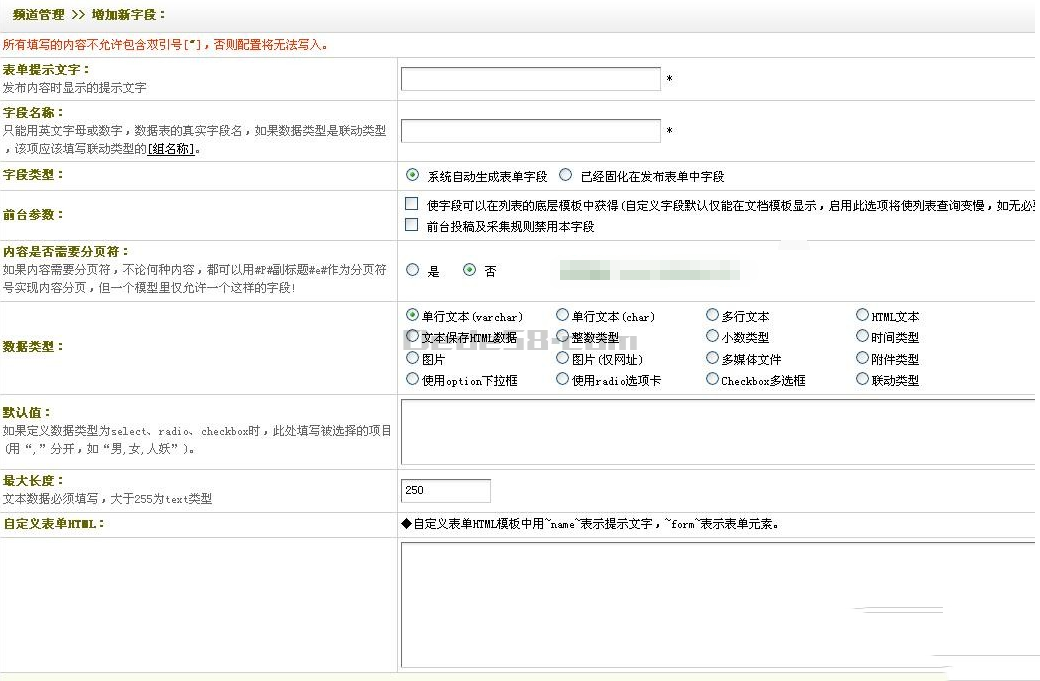The width and height of the screenshot is (1040, 681).
Task: Pick 图片(仅网址) data type
Action: pos(562,358)
